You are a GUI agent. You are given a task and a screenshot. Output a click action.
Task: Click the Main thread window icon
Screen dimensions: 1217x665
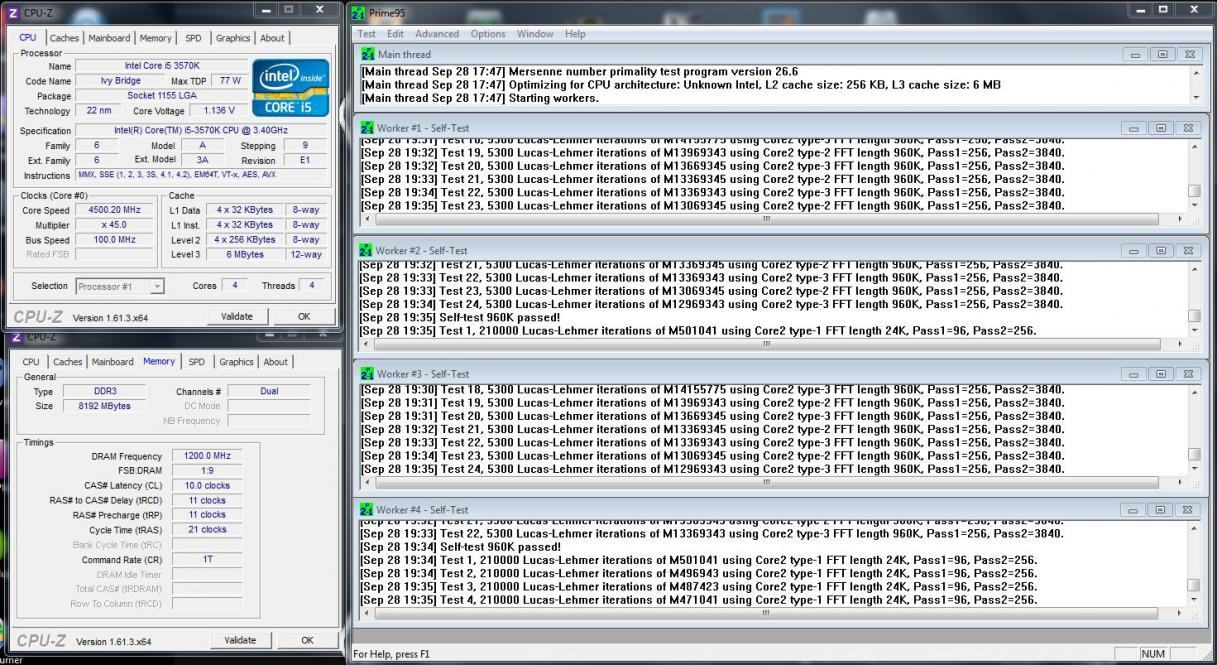(x=367, y=54)
